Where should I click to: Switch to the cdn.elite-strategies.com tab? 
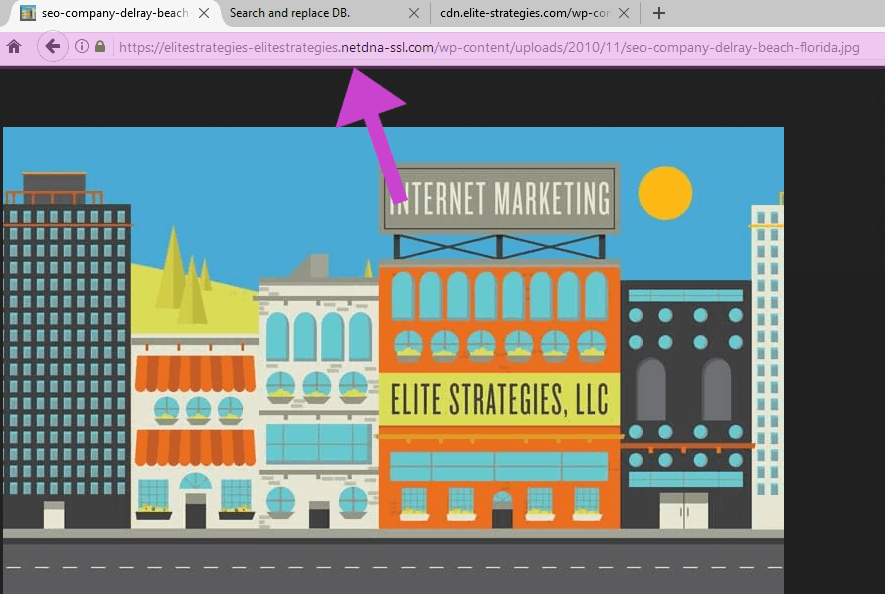pyautogui.click(x=534, y=13)
